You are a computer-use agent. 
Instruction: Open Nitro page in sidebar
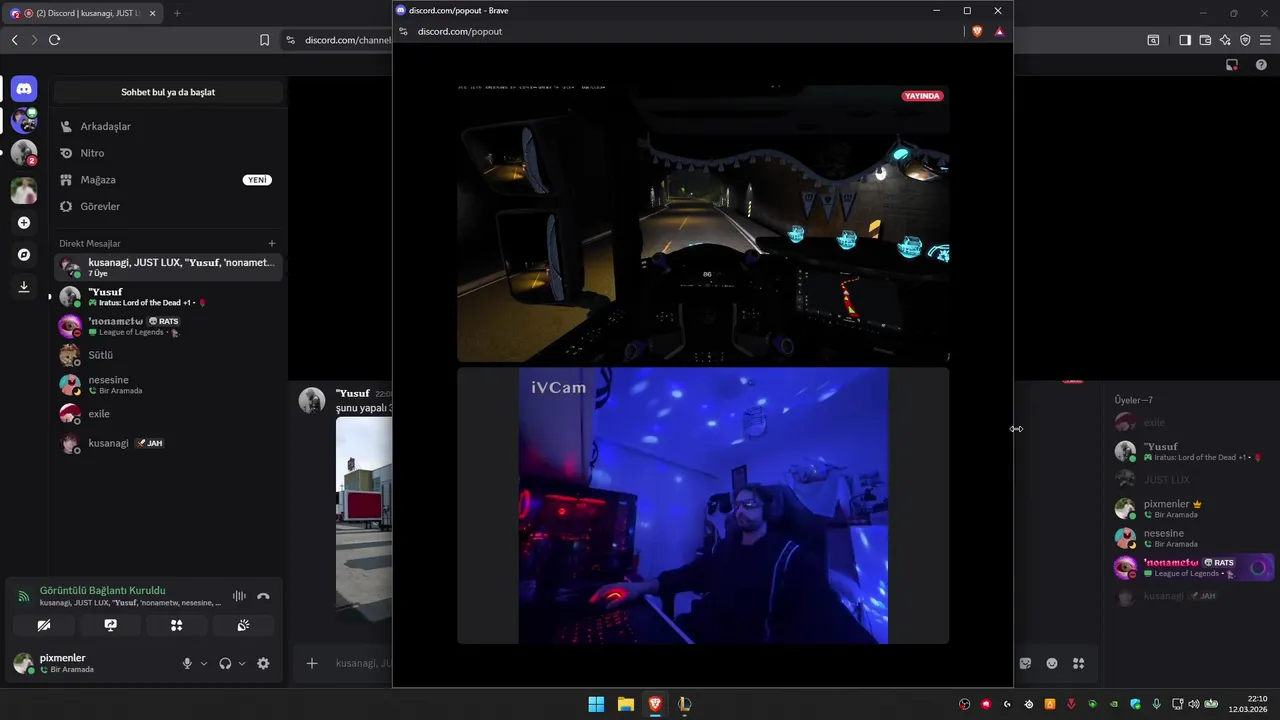pyautogui.click(x=168, y=153)
